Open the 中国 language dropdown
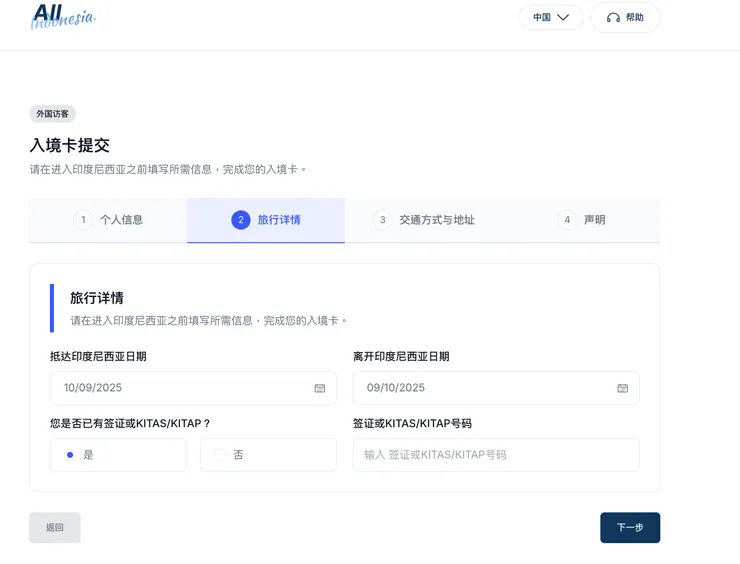Viewport: 740px width, 564px height. (551, 17)
